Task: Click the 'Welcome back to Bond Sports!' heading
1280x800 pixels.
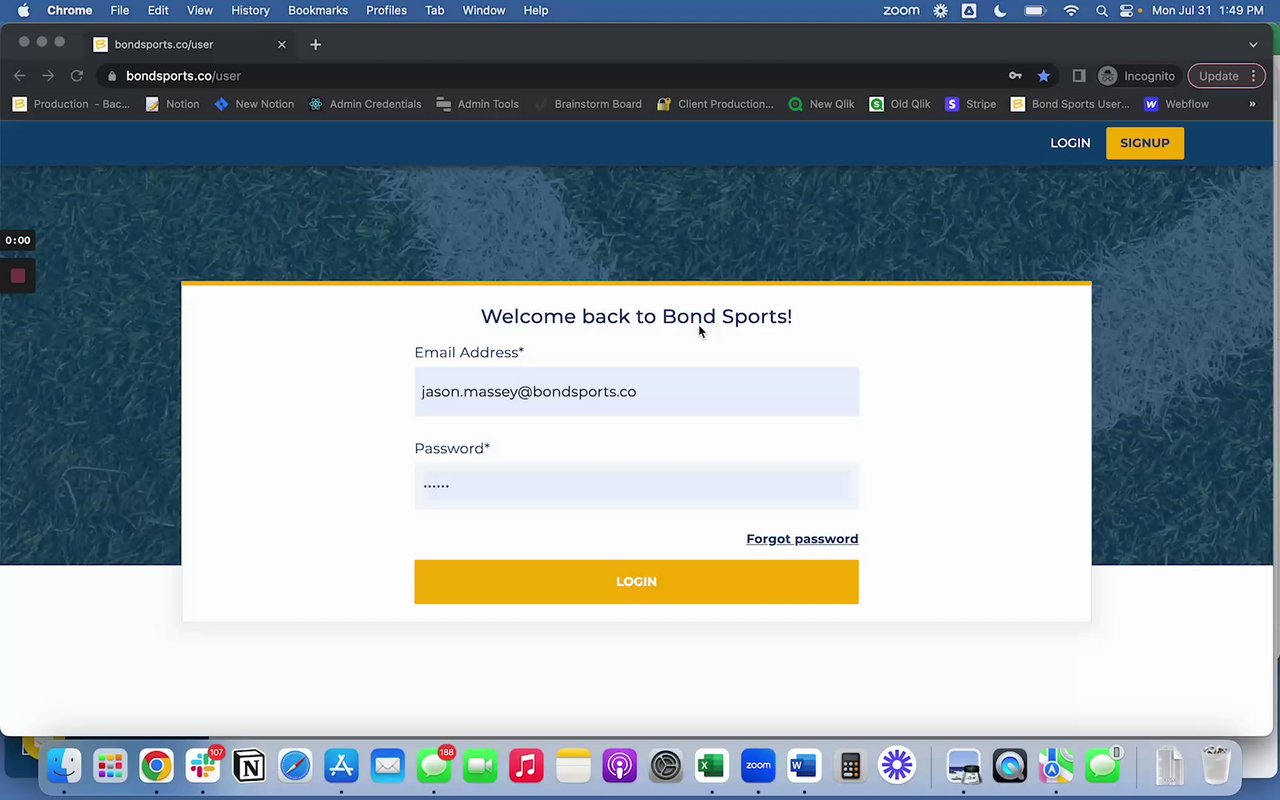Action: point(636,316)
